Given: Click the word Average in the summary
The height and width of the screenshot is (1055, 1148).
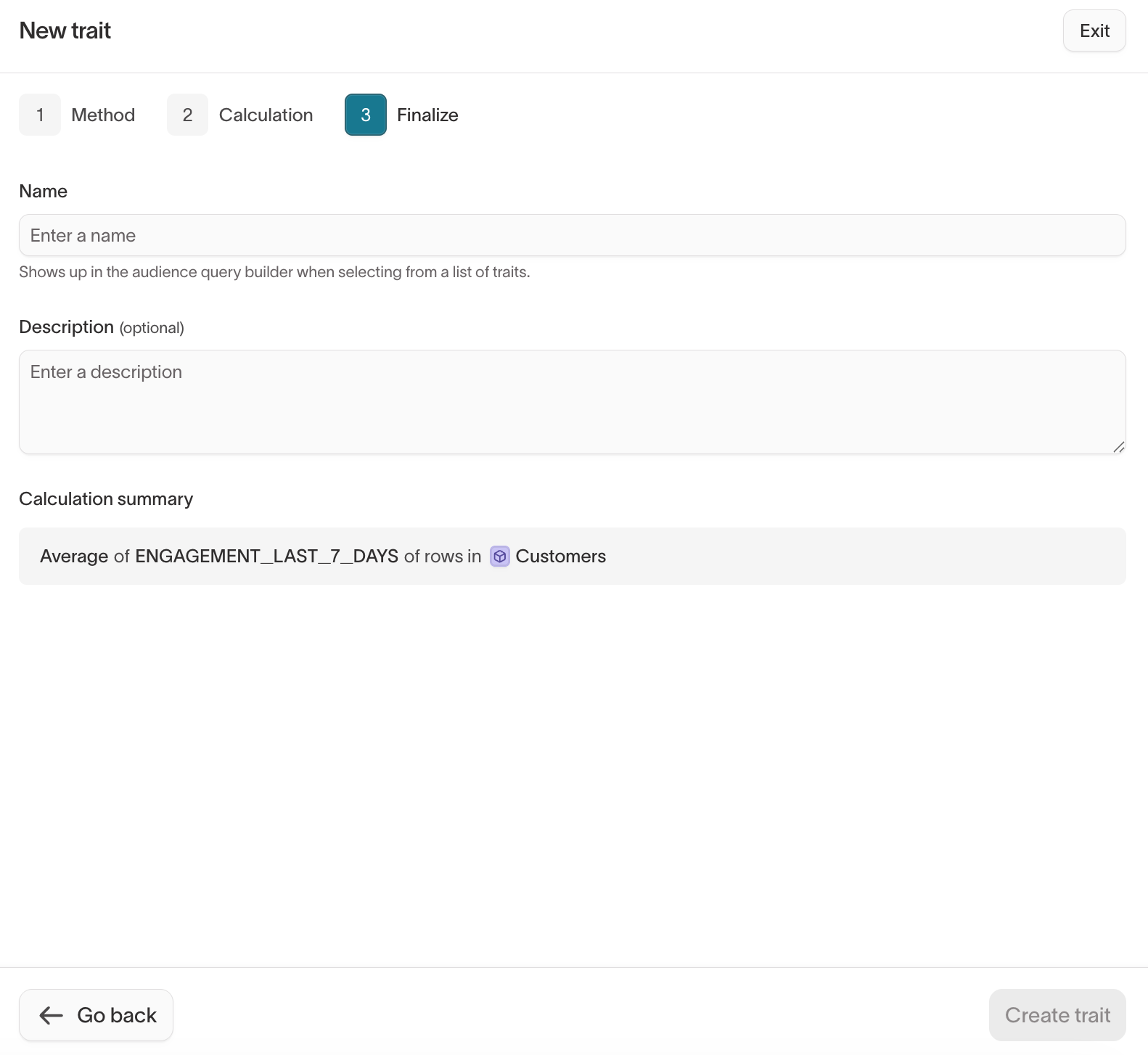Looking at the screenshot, I should 74,556.
